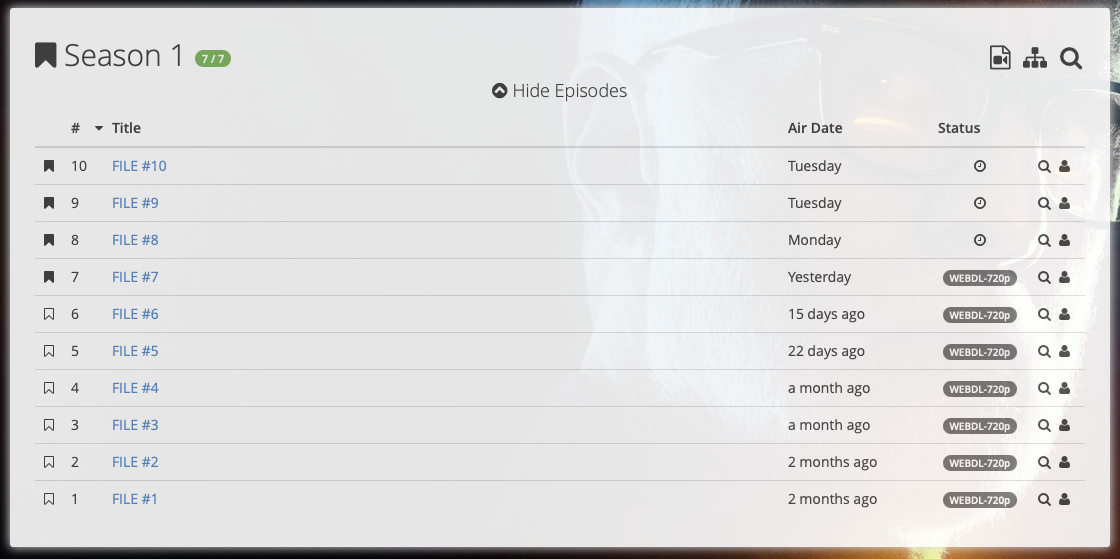Viewport: 1120px width, 559px height.
Task: Search for all Season 1 episodes
Action: click(x=1071, y=58)
